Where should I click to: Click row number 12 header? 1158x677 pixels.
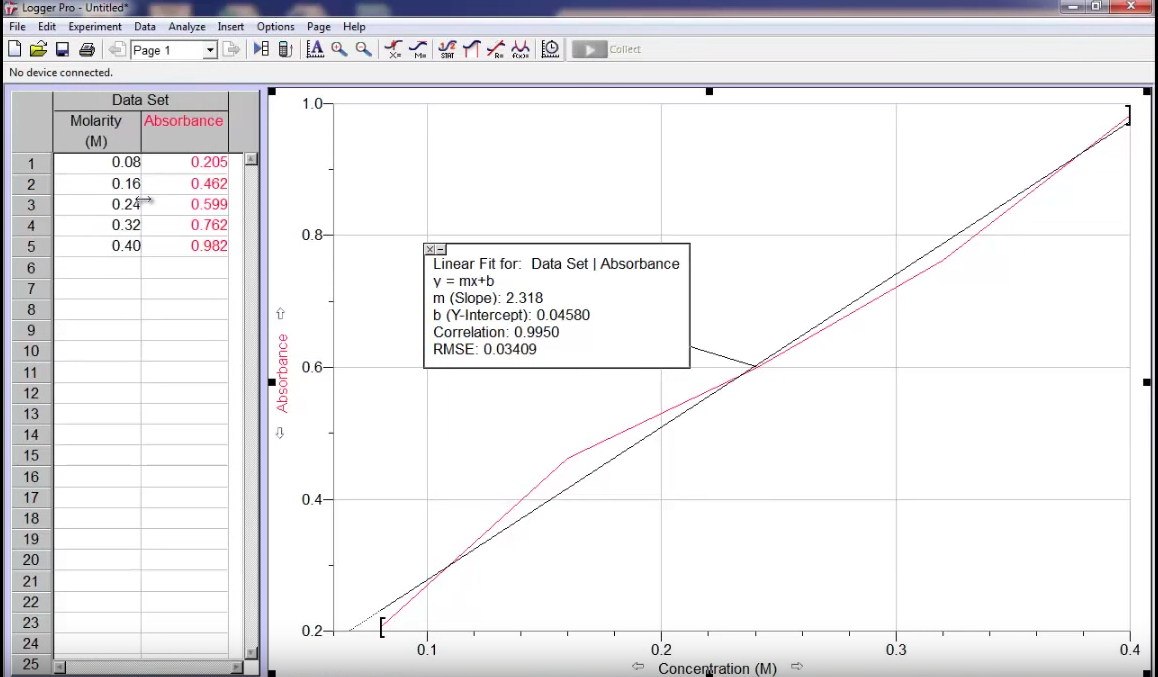pos(31,394)
